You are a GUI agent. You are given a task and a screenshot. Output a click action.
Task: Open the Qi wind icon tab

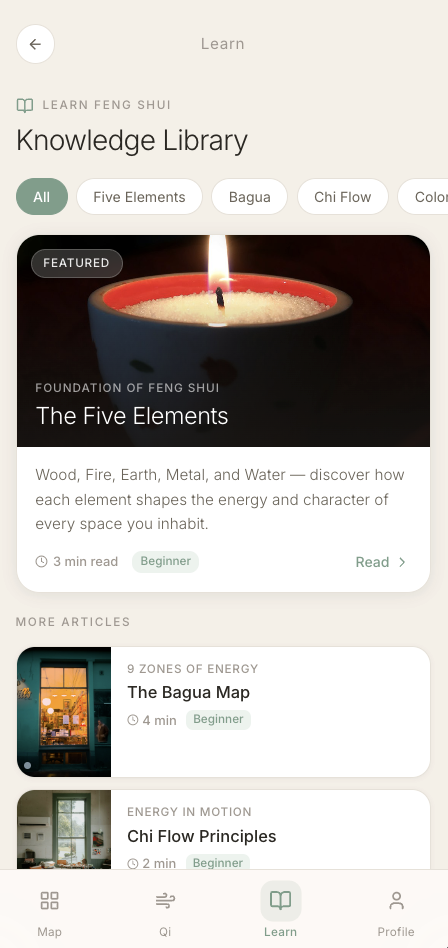[165, 900]
